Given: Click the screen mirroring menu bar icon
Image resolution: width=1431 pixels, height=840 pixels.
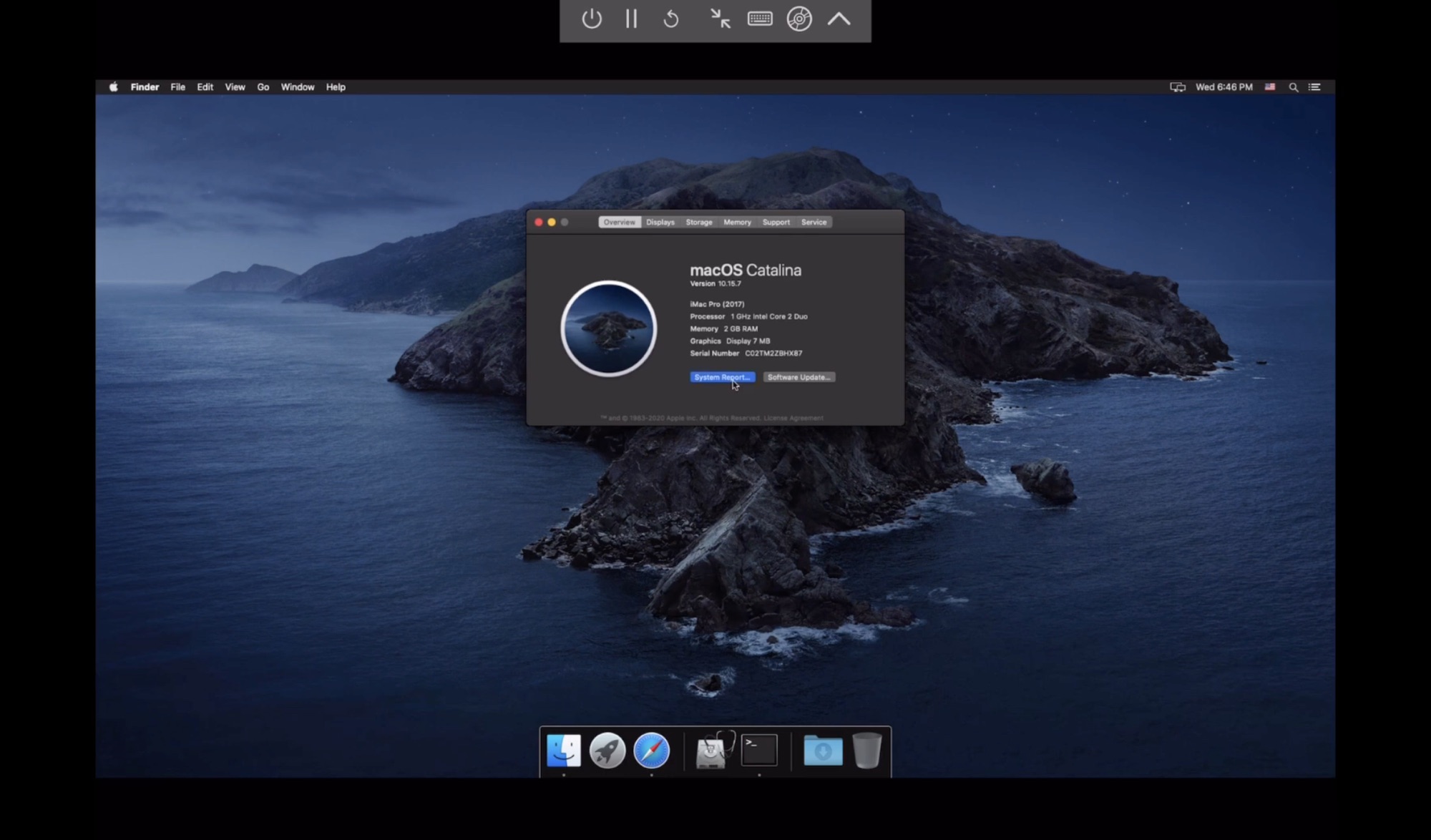Looking at the screenshot, I should tap(1177, 87).
